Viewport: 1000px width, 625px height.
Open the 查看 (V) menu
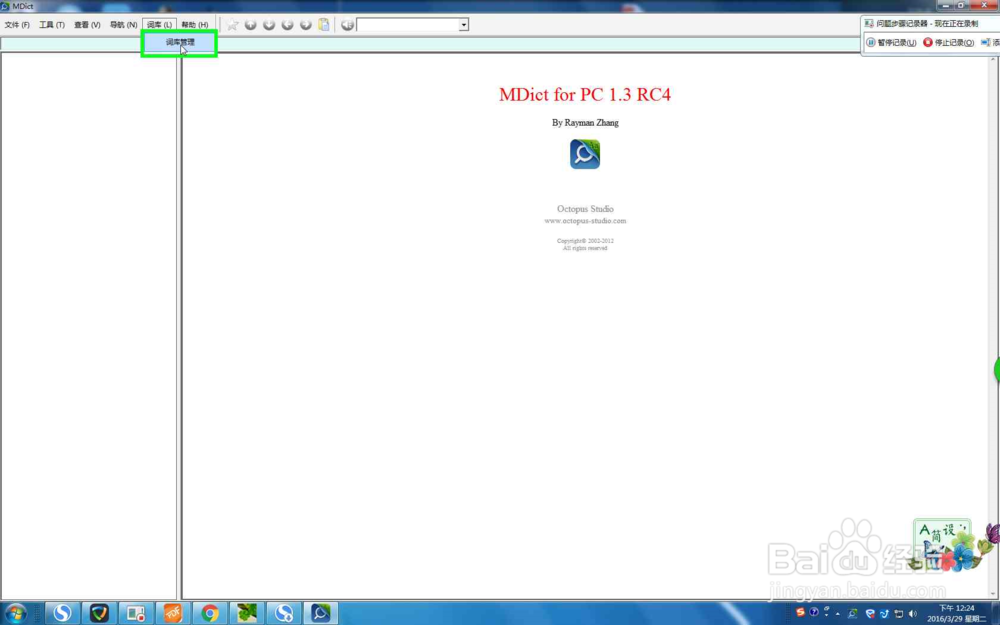[87, 25]
